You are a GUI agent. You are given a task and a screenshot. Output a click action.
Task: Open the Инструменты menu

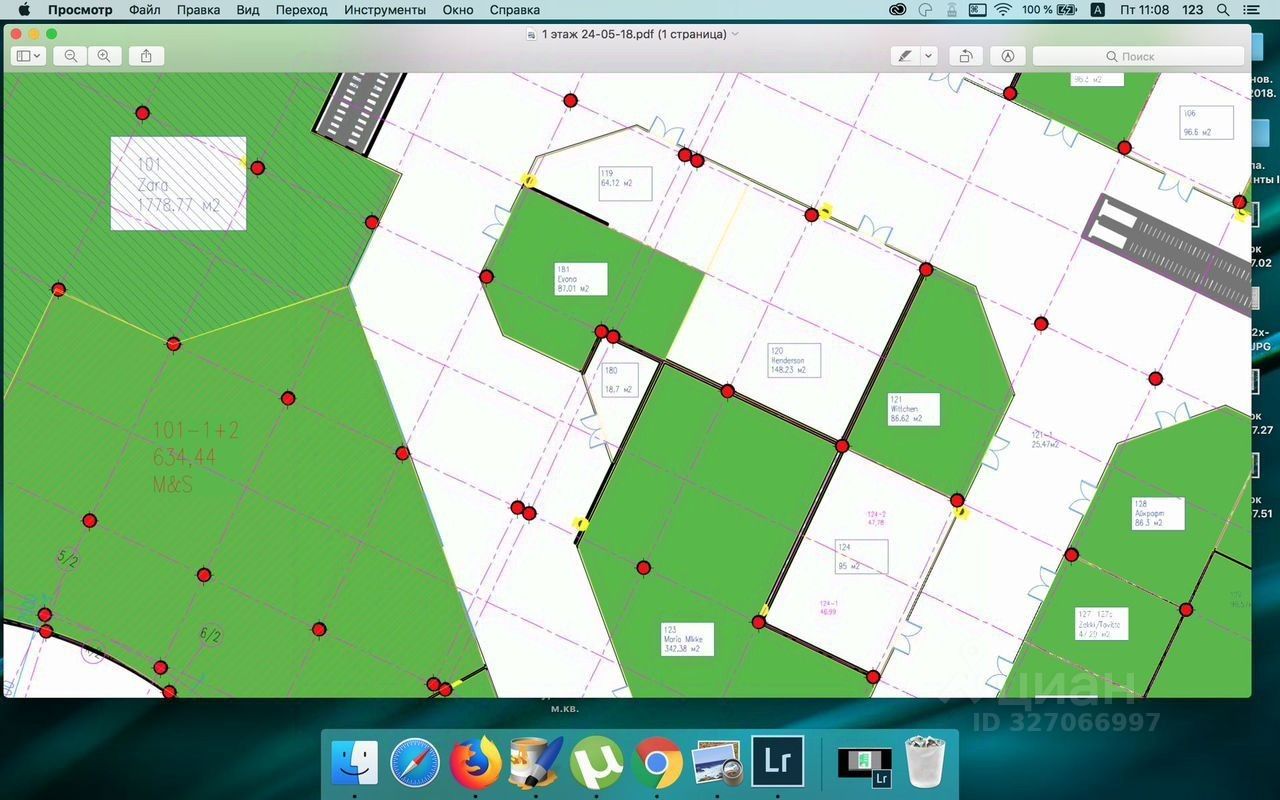[x=385, y=10]
